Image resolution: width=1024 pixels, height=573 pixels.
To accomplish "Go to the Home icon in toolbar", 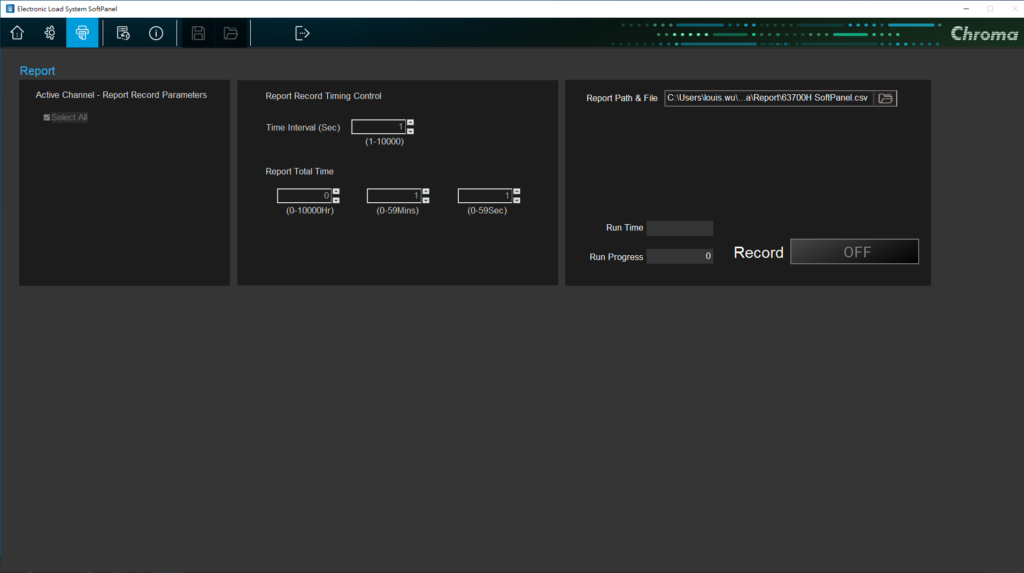I will (x=17, y=33).
